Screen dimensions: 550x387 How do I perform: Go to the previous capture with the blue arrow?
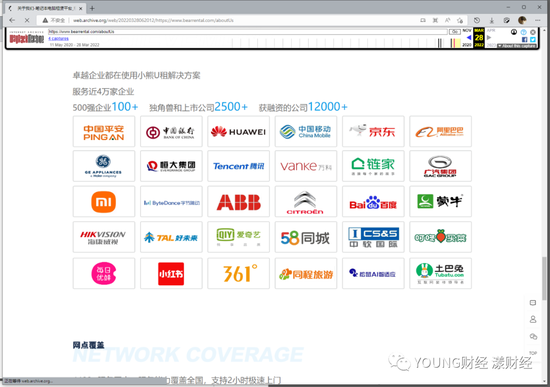[469, 38]
